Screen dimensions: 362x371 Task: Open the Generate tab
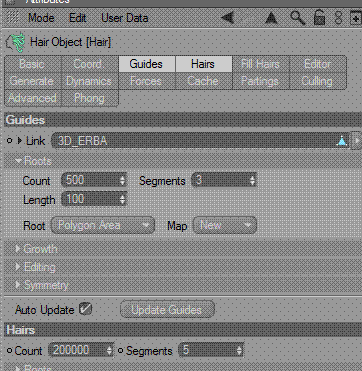pyautogui.click(x=33, y=81)
